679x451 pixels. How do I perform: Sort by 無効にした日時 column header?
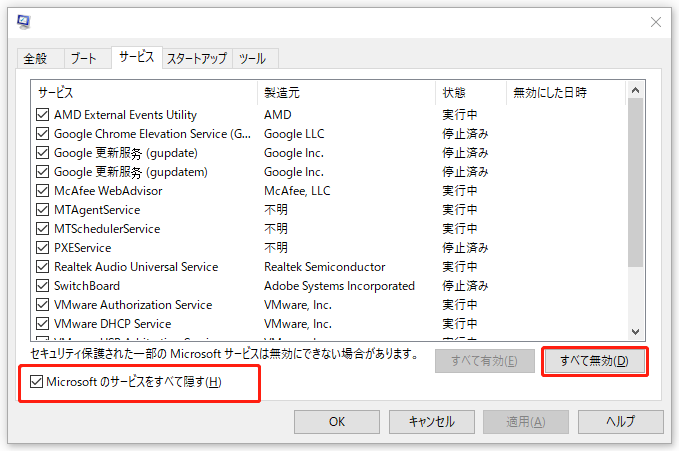(566, 93)
